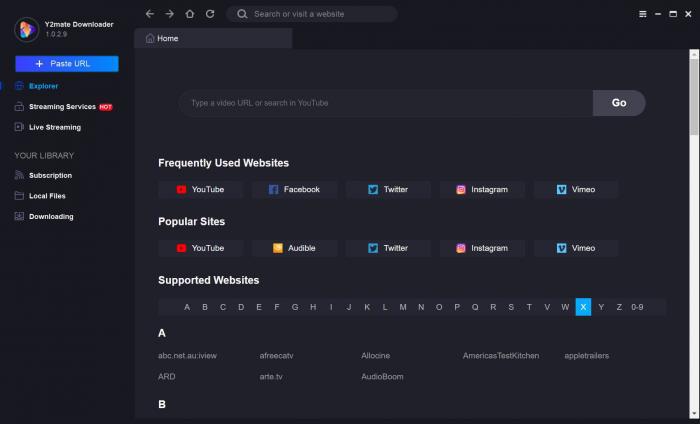Jump to letter K in alphabet index
The width and height of the screenshot is (700, 424).
pyautogui.click(x=367, y=307)
